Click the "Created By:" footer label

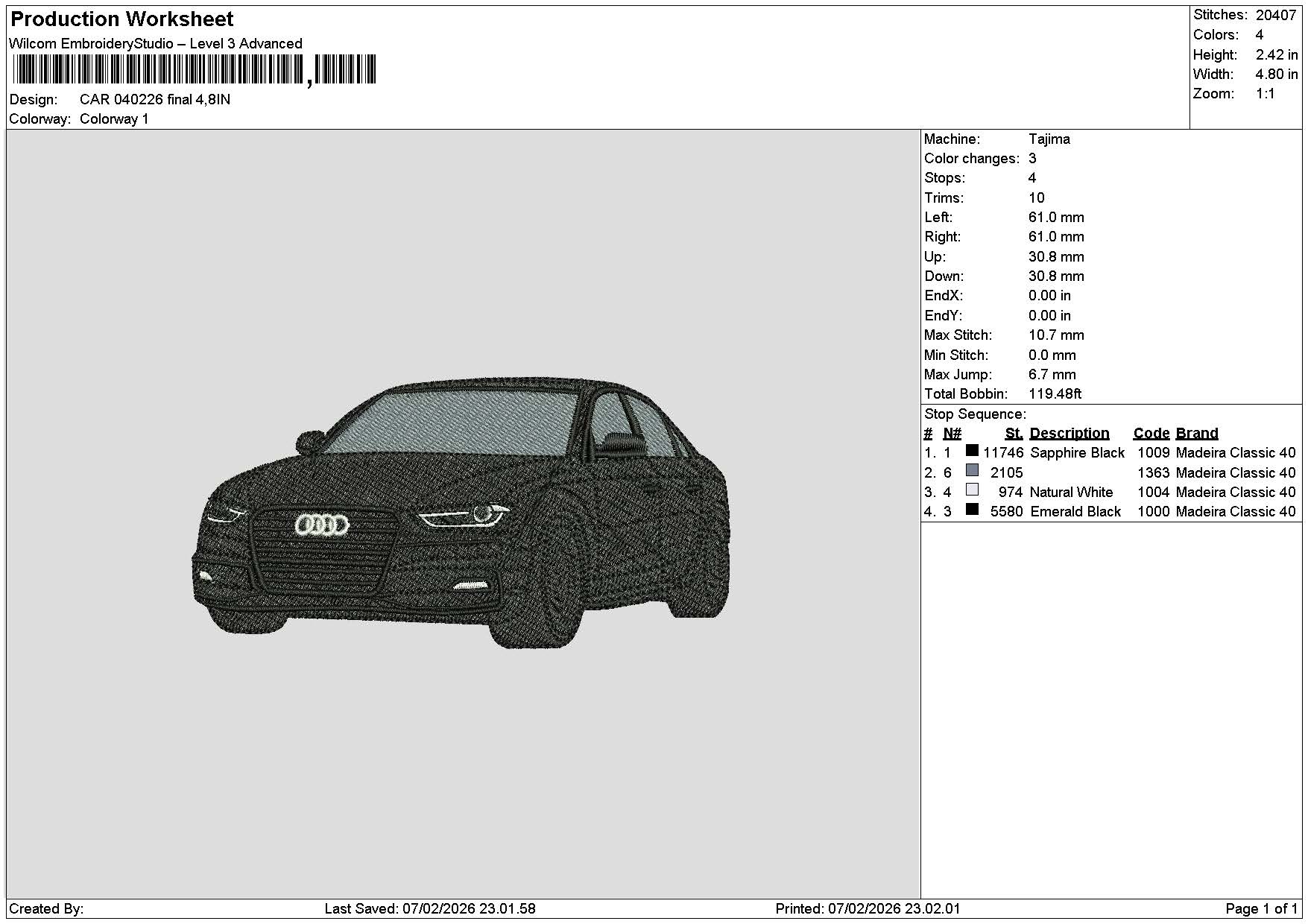click(46, 908)
